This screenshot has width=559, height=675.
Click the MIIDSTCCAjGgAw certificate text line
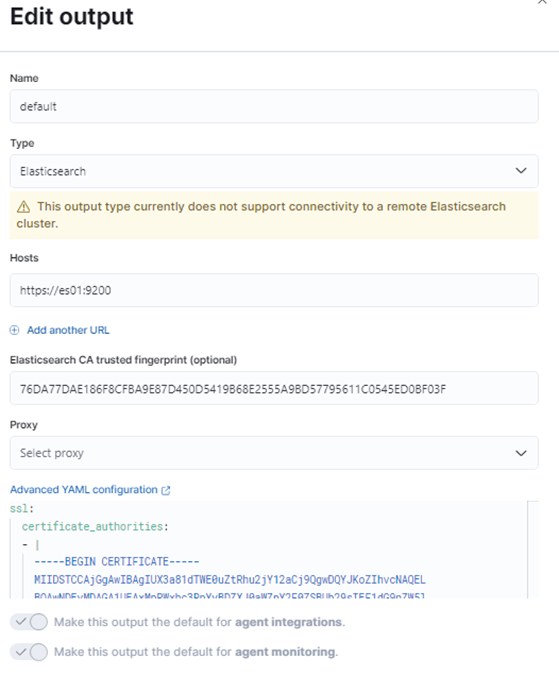point(230,579)
